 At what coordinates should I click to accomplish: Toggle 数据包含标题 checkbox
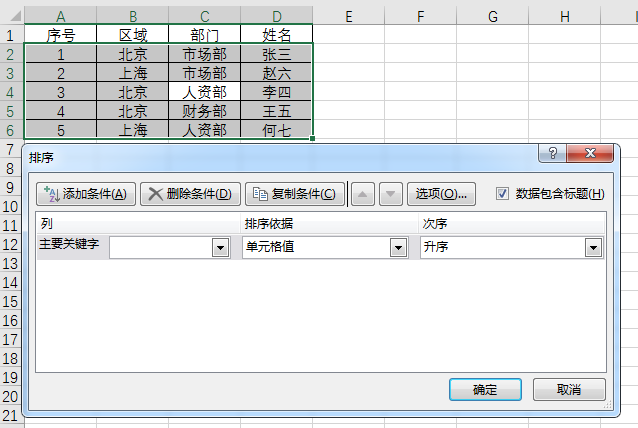502,194
